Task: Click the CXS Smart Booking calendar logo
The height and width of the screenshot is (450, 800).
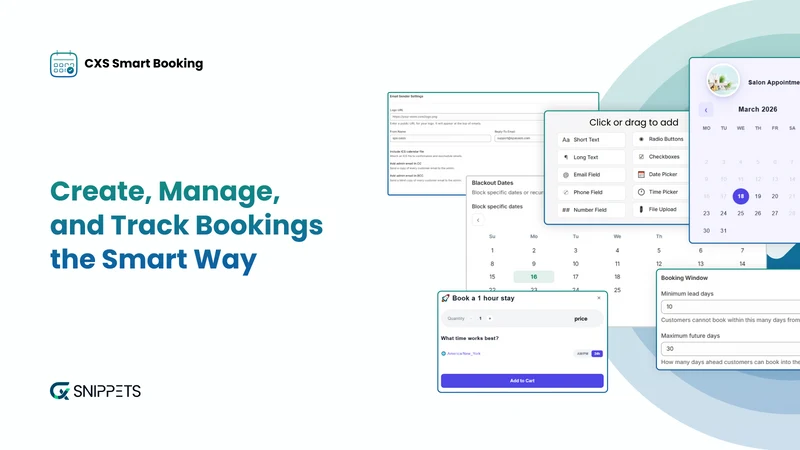Action: point(64,64)
